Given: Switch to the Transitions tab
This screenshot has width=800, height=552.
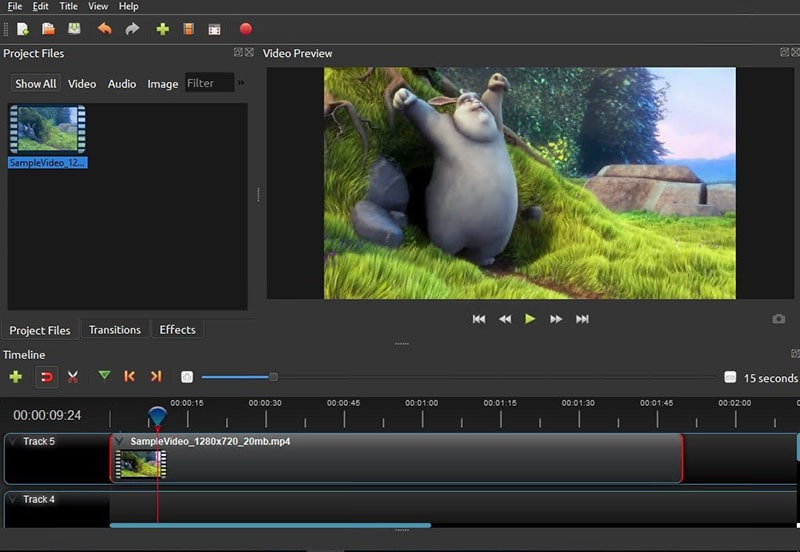Looking at the screenshot, I should pos(114,330).
